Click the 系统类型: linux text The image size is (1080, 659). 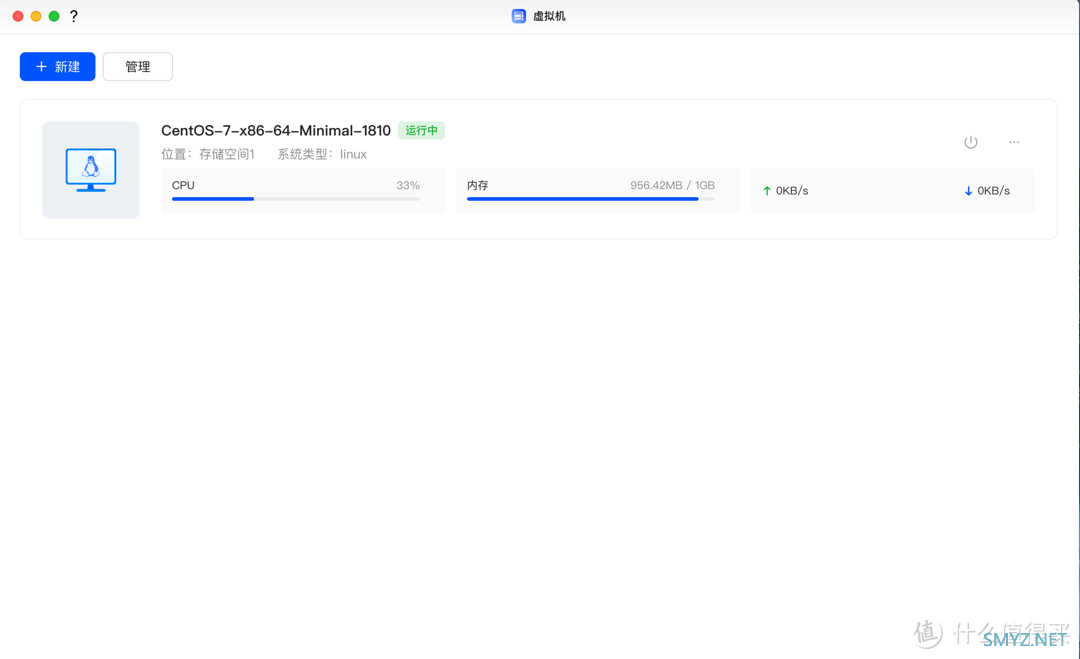coord(322,154)
